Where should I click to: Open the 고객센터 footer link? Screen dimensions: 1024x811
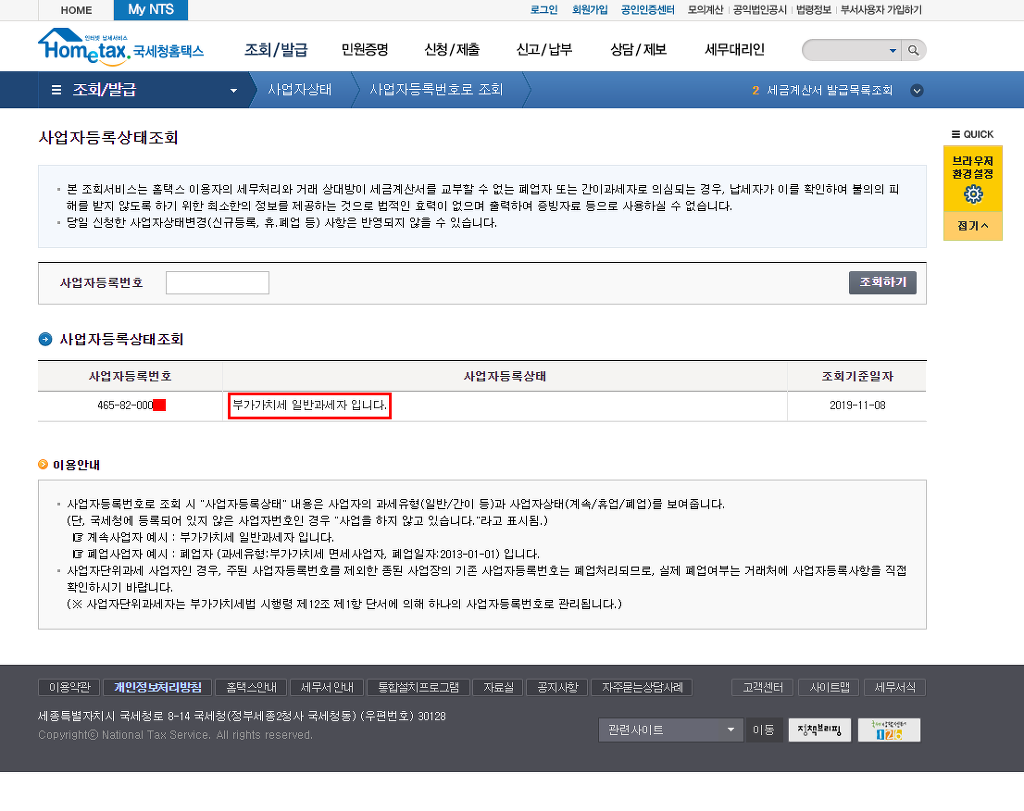click(763, 688)
